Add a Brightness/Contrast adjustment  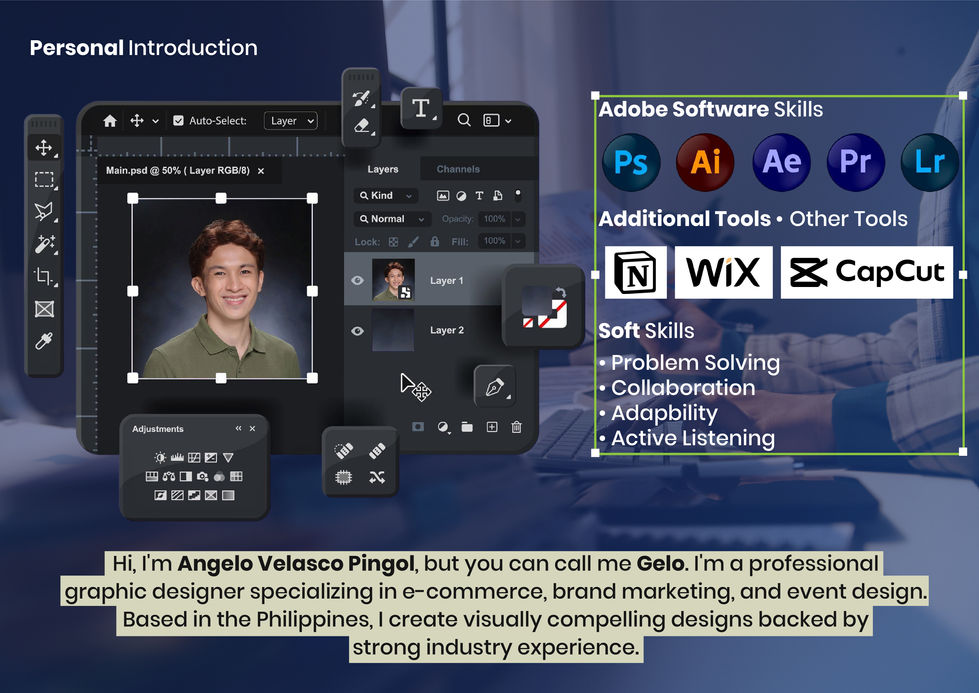[160, 458]
